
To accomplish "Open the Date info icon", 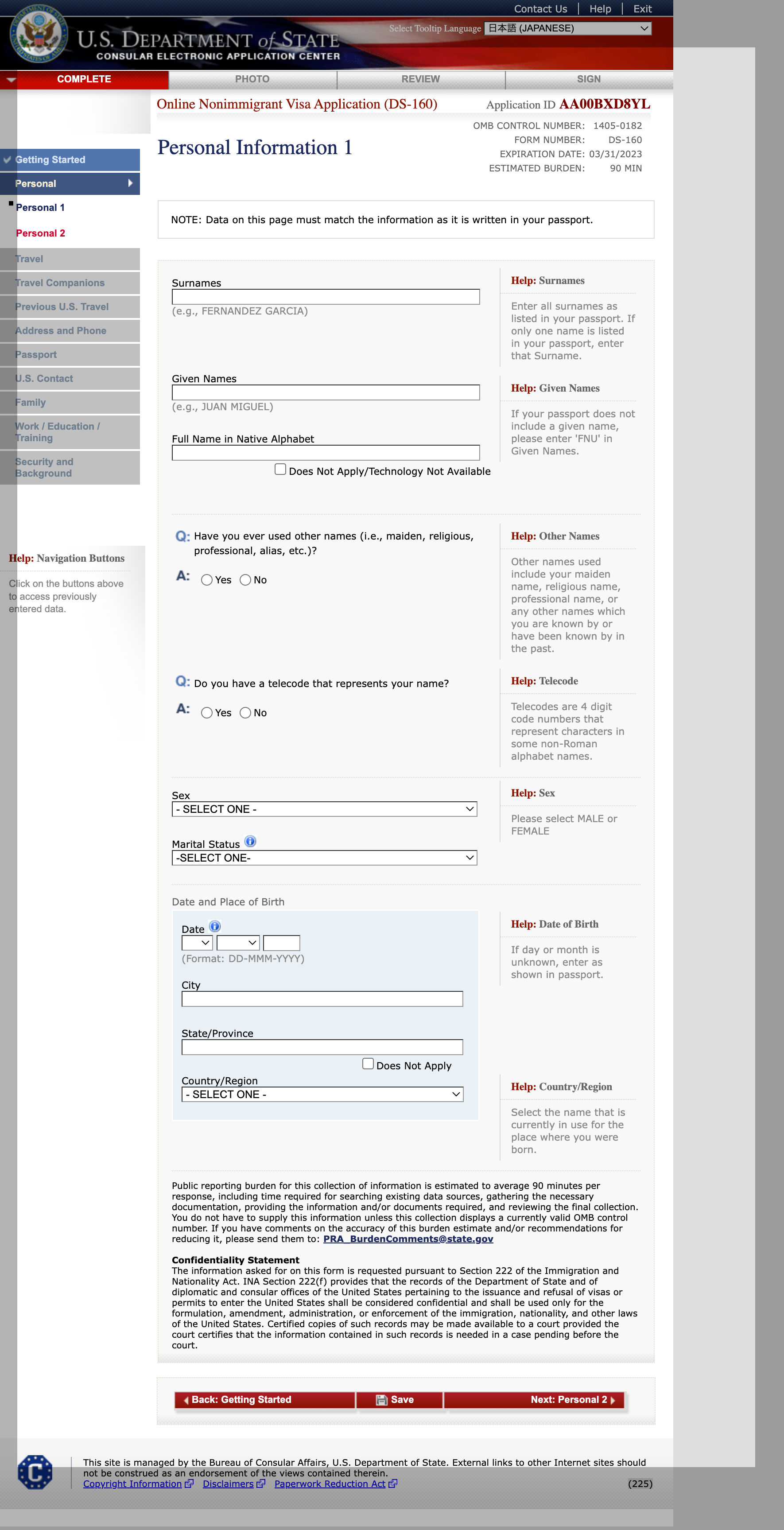I will [215, 927].
